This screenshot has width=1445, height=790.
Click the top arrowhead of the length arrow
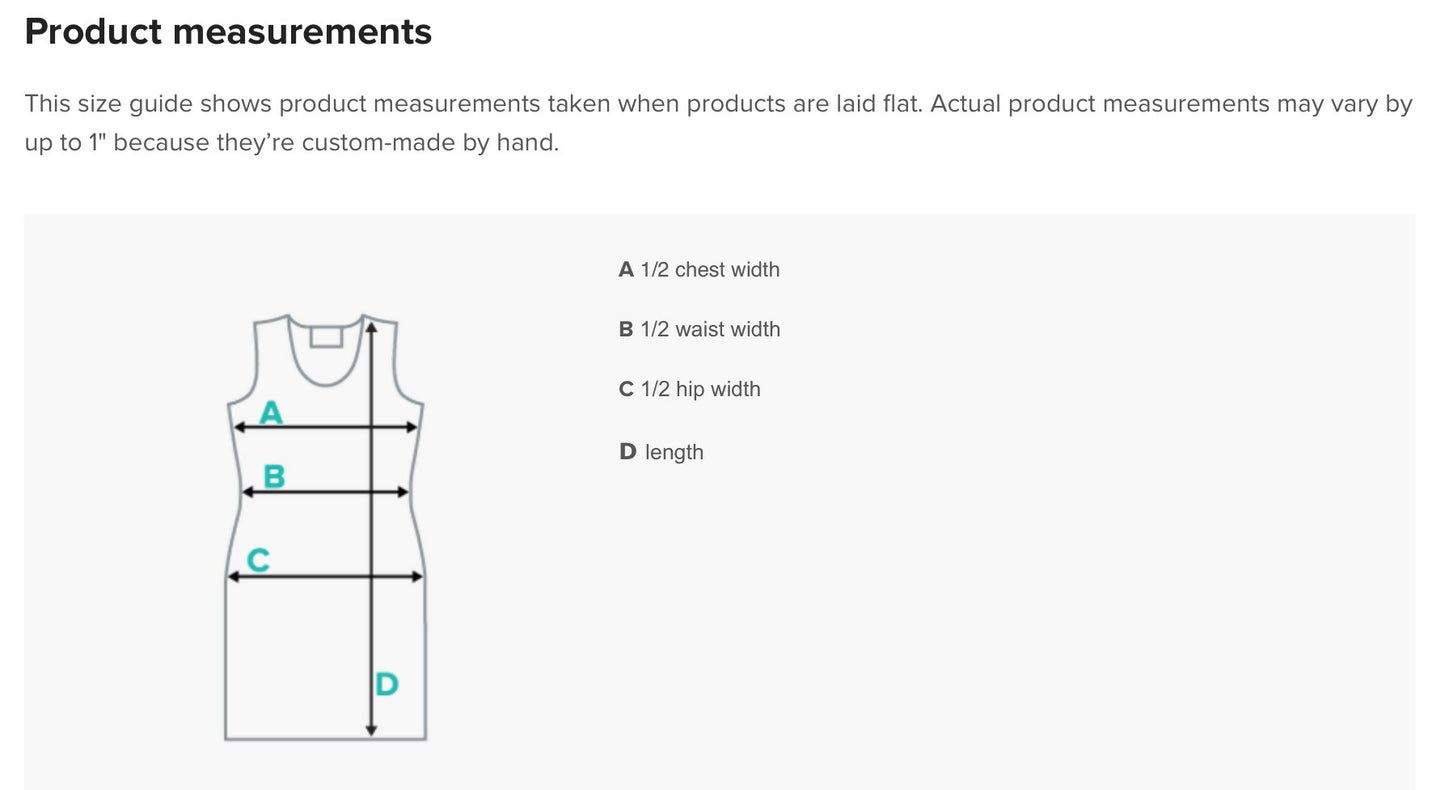(371, 323)
